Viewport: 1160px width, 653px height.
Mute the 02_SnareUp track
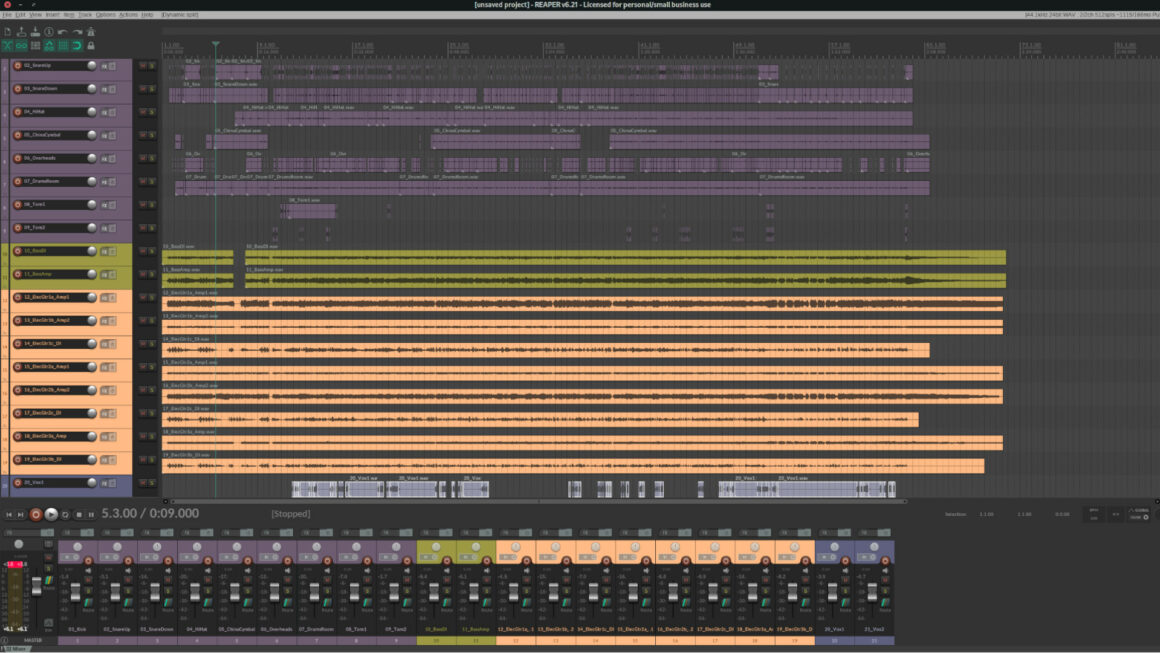[x=142, y=66]
